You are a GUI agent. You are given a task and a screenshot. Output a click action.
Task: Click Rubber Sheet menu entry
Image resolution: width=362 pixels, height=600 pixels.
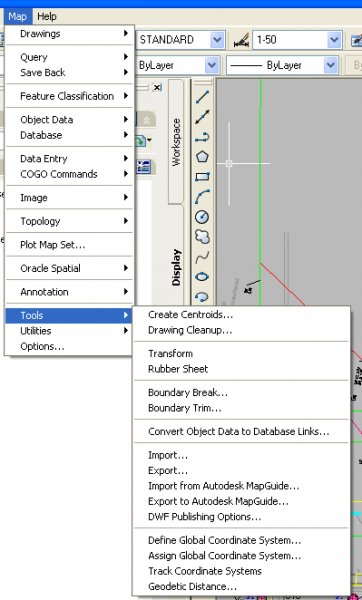tap(178, 369)
